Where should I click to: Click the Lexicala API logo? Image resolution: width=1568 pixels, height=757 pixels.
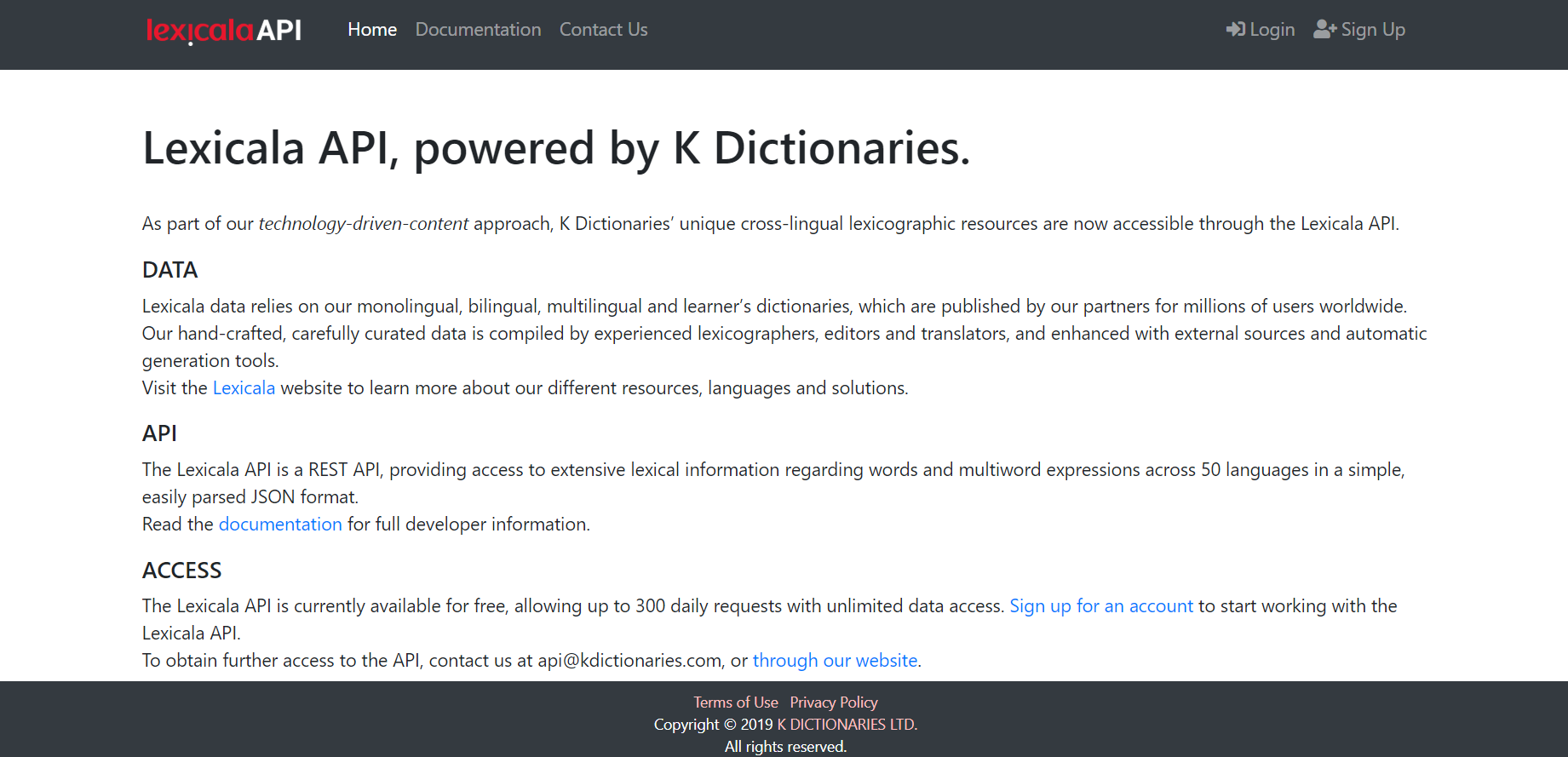coord(223,31)
